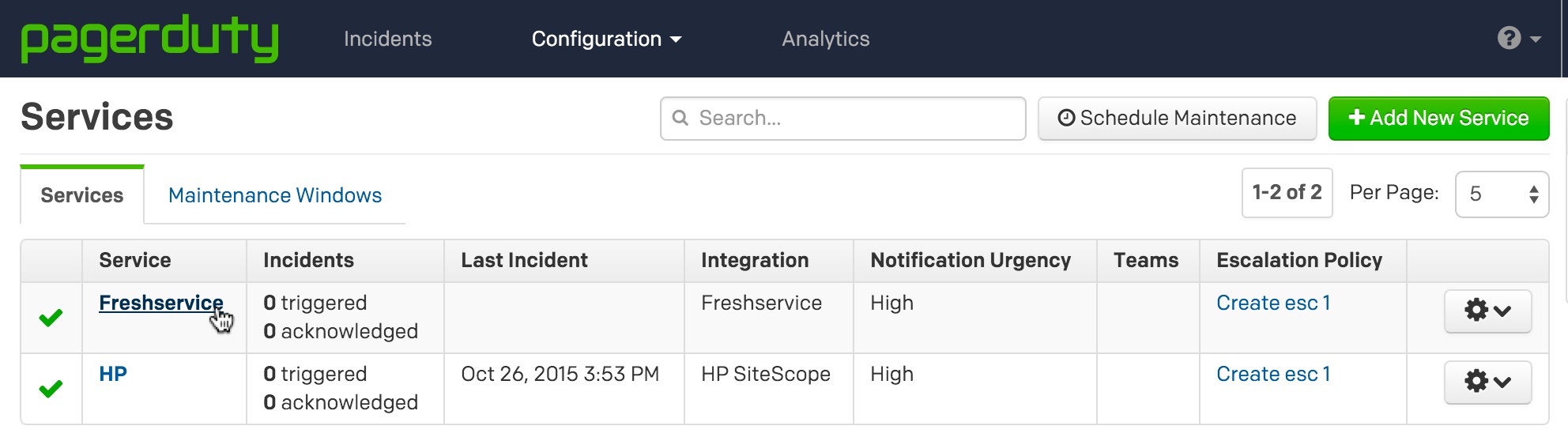Click the Freshservice integration cell

pyautogui.click(x=761, y=303)
